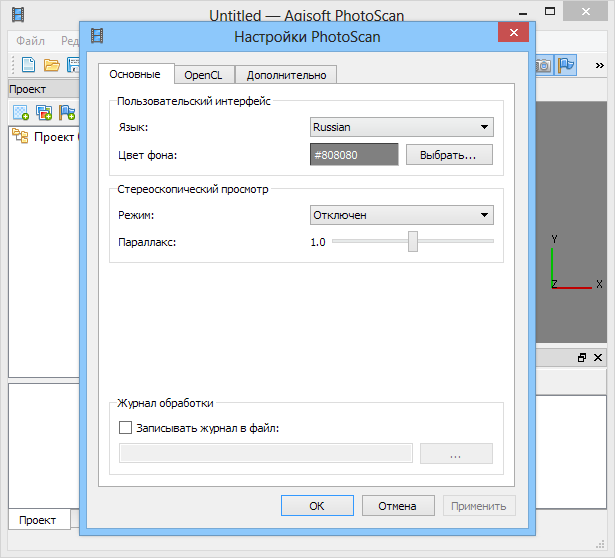Open the Файл menu
Image resolution: width=615 pixels, height=558 pixels.
coord(30,41)
